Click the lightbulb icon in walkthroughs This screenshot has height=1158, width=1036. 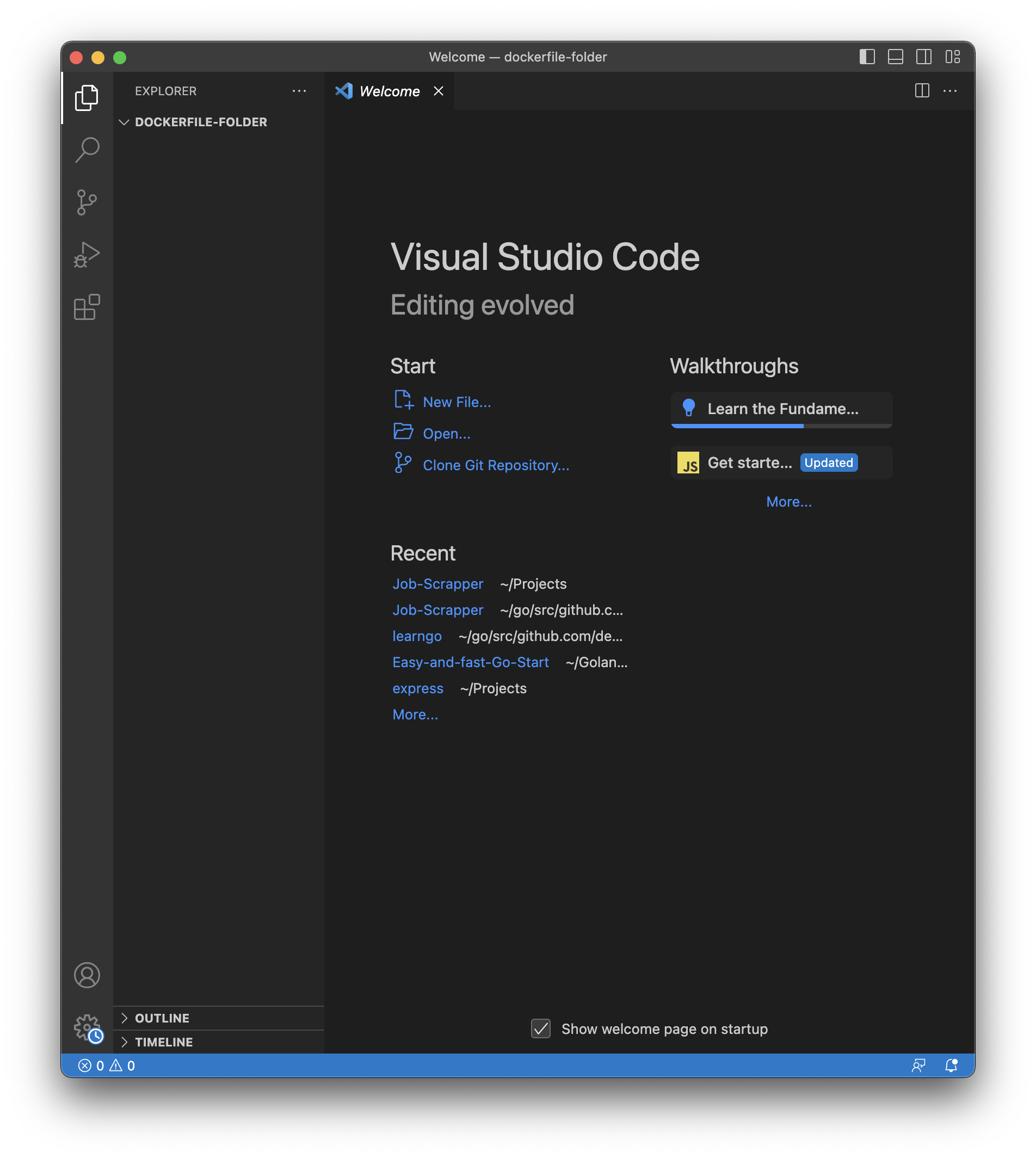point(689,408)
